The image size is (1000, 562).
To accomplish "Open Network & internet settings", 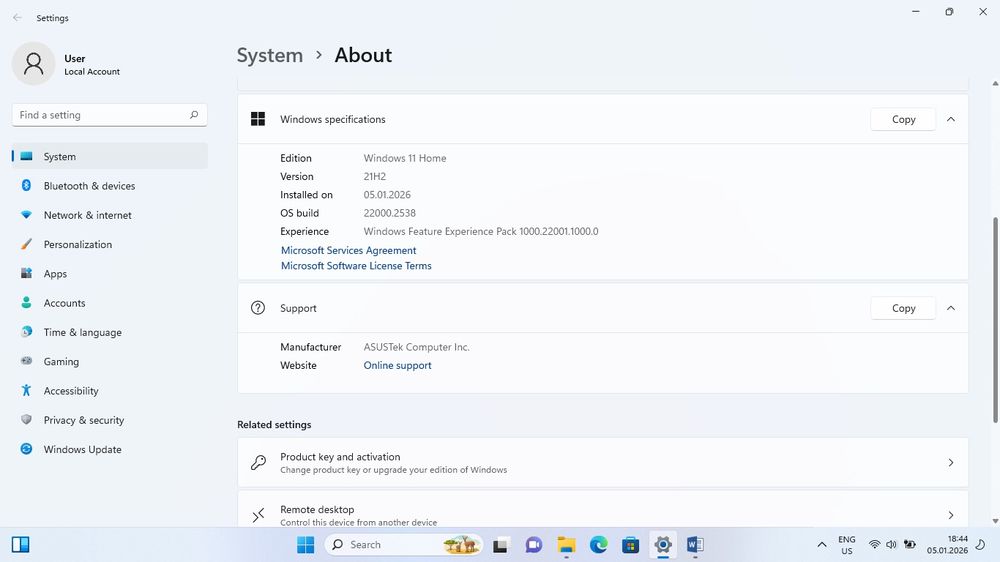I will [110, 215].
